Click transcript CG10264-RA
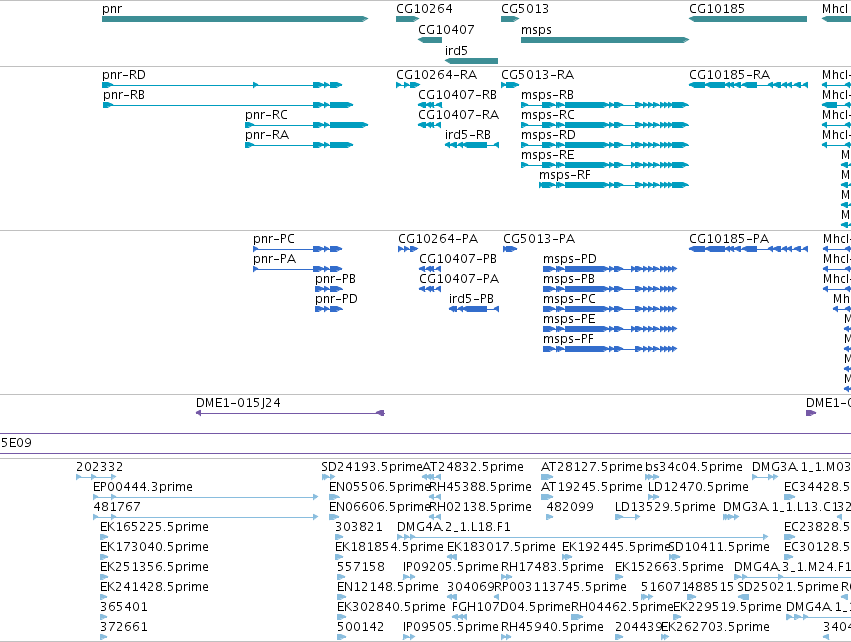851x642 pixels. coord(408,85)
